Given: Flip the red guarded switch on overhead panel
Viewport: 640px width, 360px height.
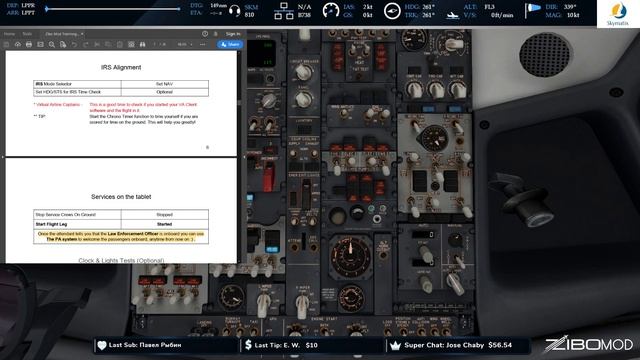Looking at the screenshot, I should click(268, 176).
